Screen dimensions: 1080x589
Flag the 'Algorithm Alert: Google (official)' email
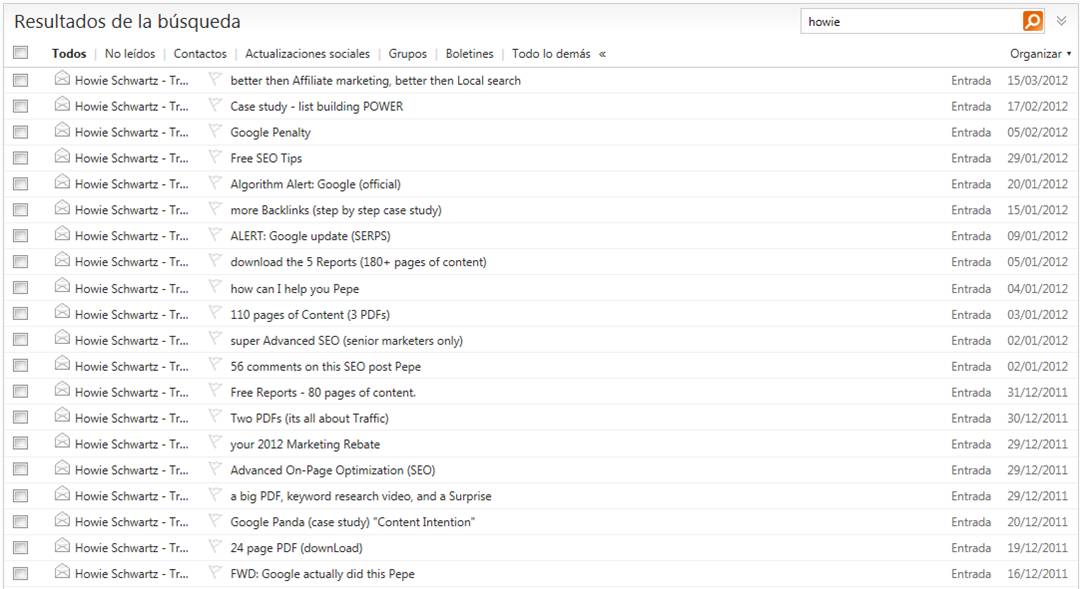(x=215, y=183)
